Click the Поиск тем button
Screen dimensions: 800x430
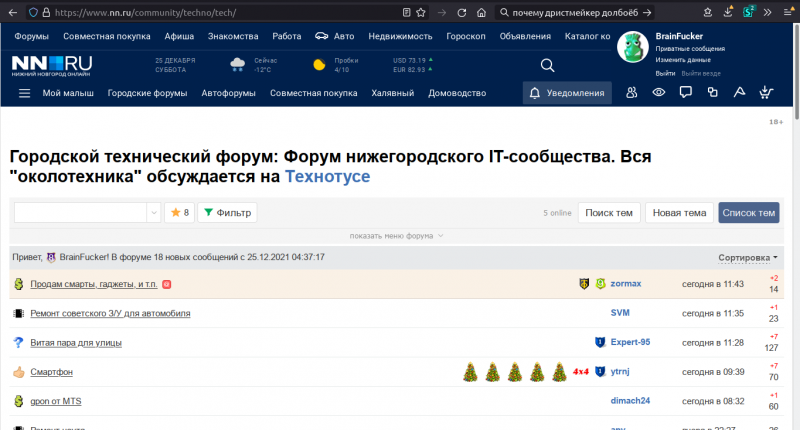(x=609, y=213)
